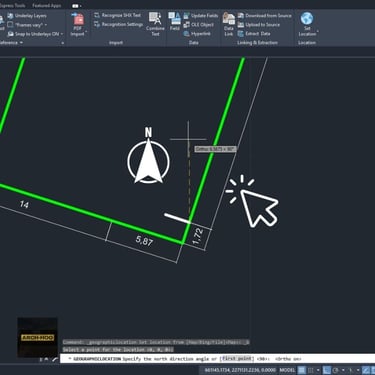Click the Hyperlink tool
The width and height of the screenshot is (375, 375).
(x=197, y=34)
